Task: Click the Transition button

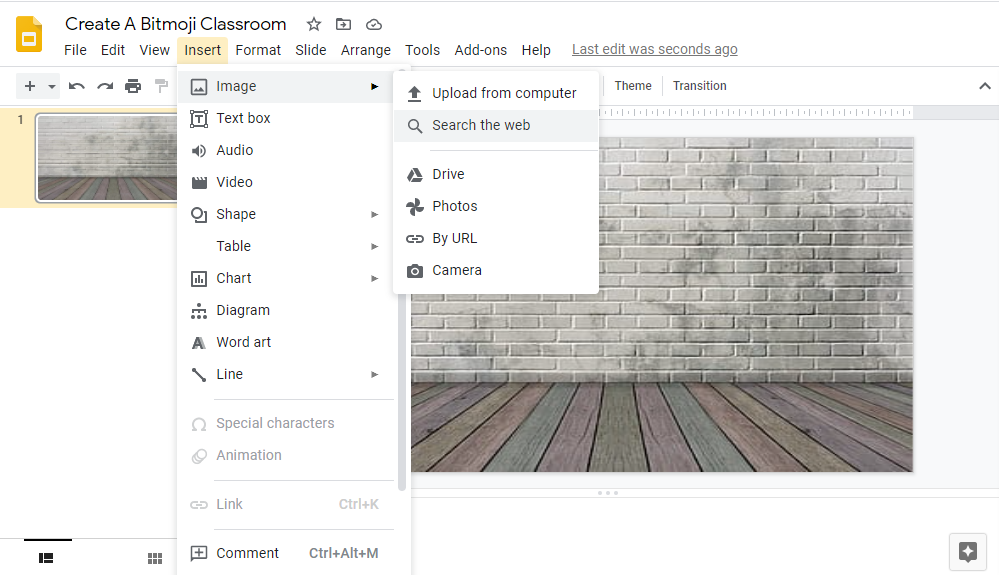Action: pyautogui.click(x=699, y=86)
